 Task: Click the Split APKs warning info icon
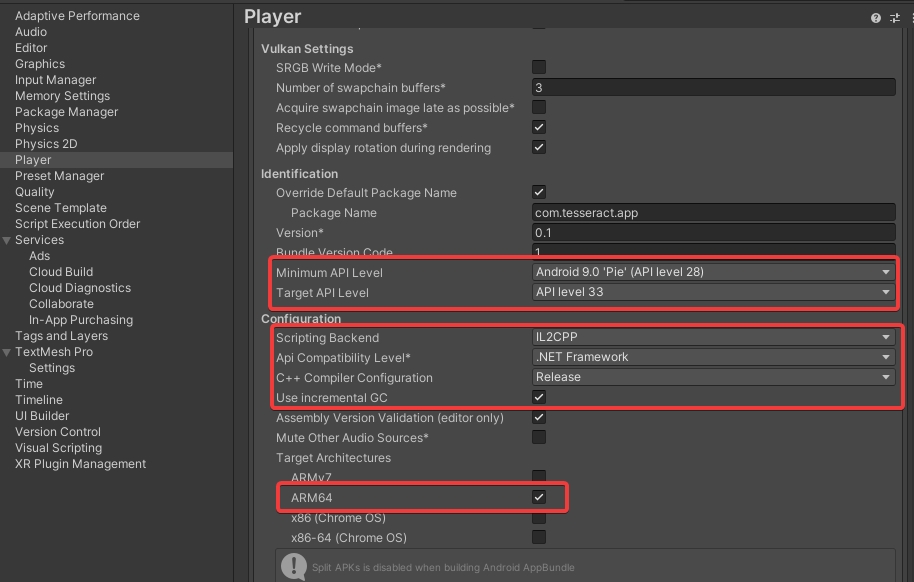coord(293,567)
